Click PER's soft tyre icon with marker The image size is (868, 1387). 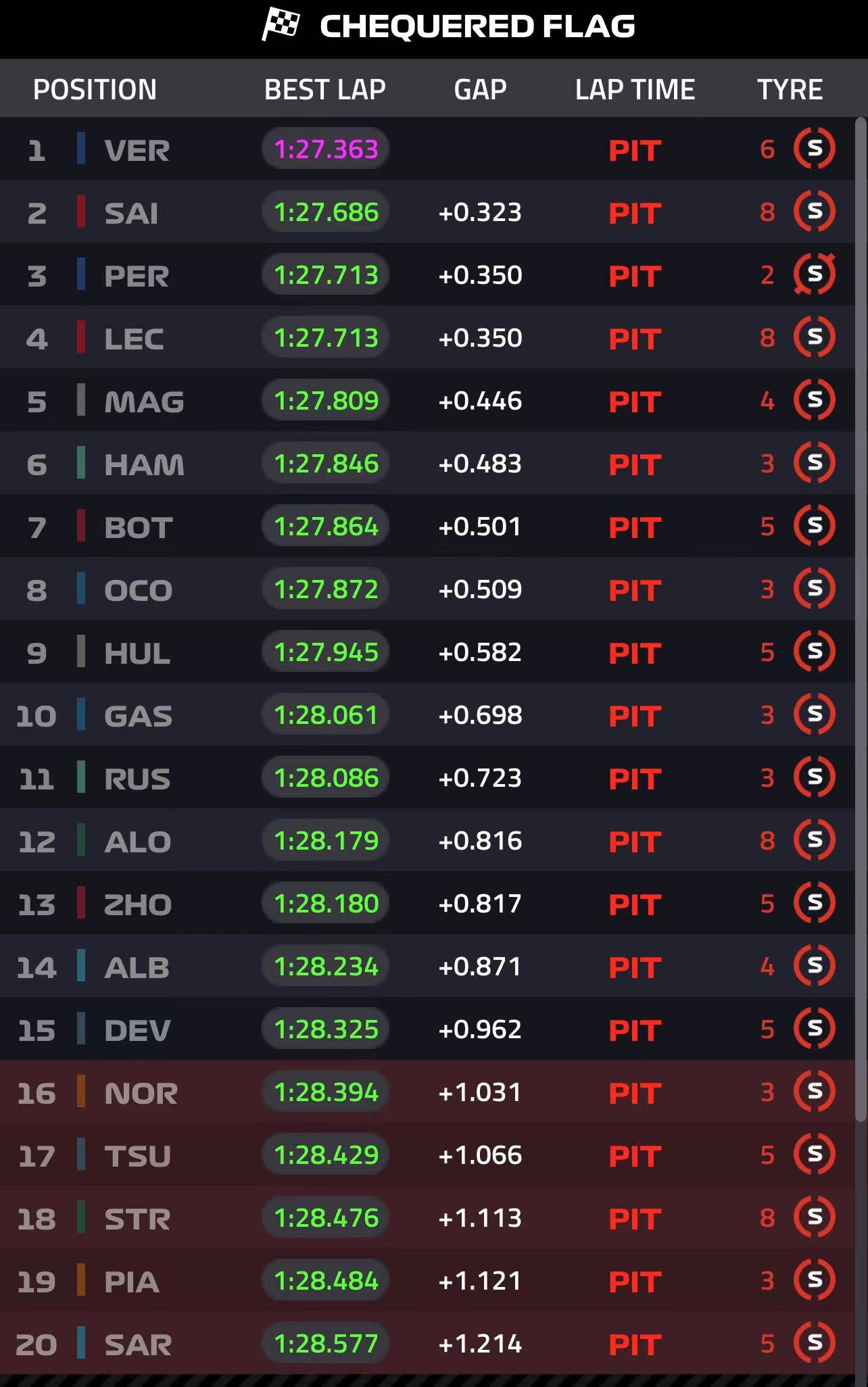815,274
